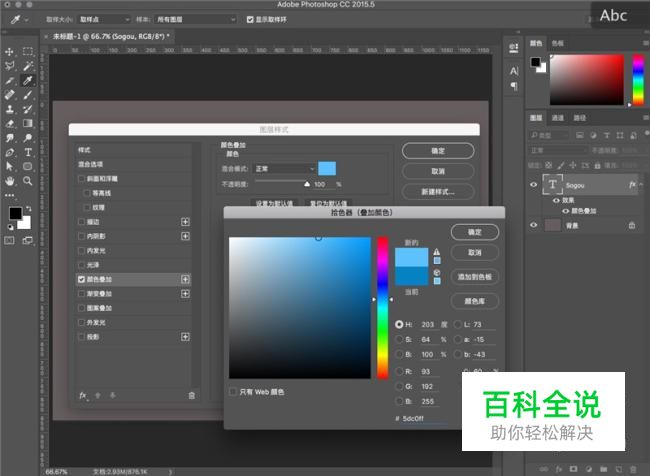Select the 未标题-1 document tab
This screenshot has width=650, height=476.
(x=111, y=36)
